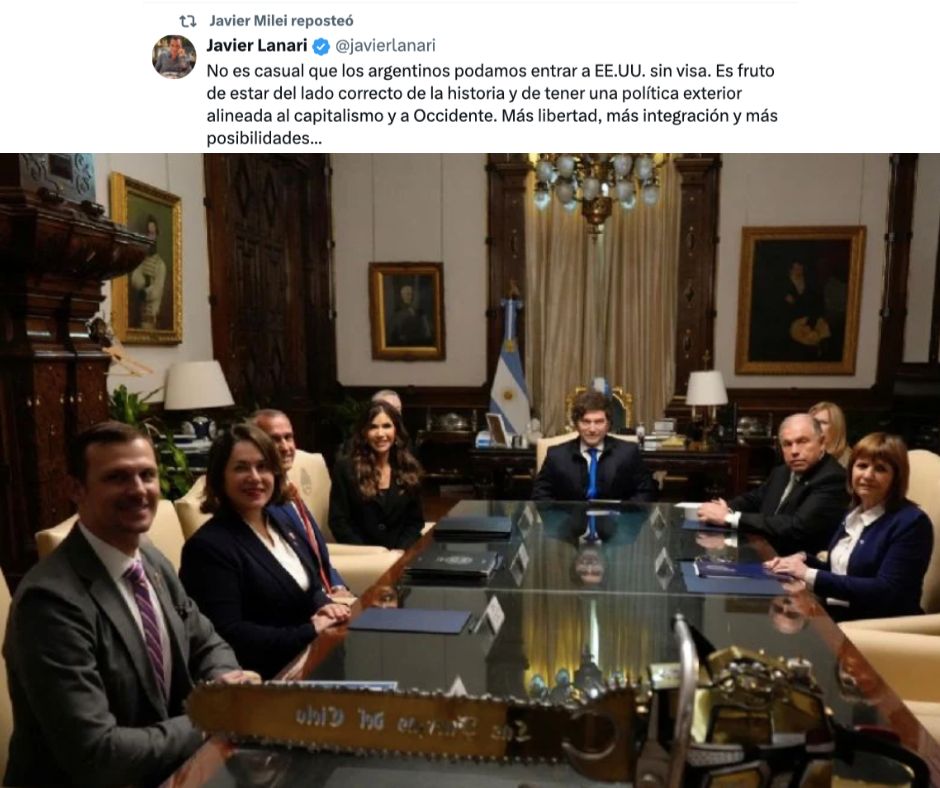940x788 pixels.
Task: Select the Argentine flag in the photo
Action: point(510,366)
